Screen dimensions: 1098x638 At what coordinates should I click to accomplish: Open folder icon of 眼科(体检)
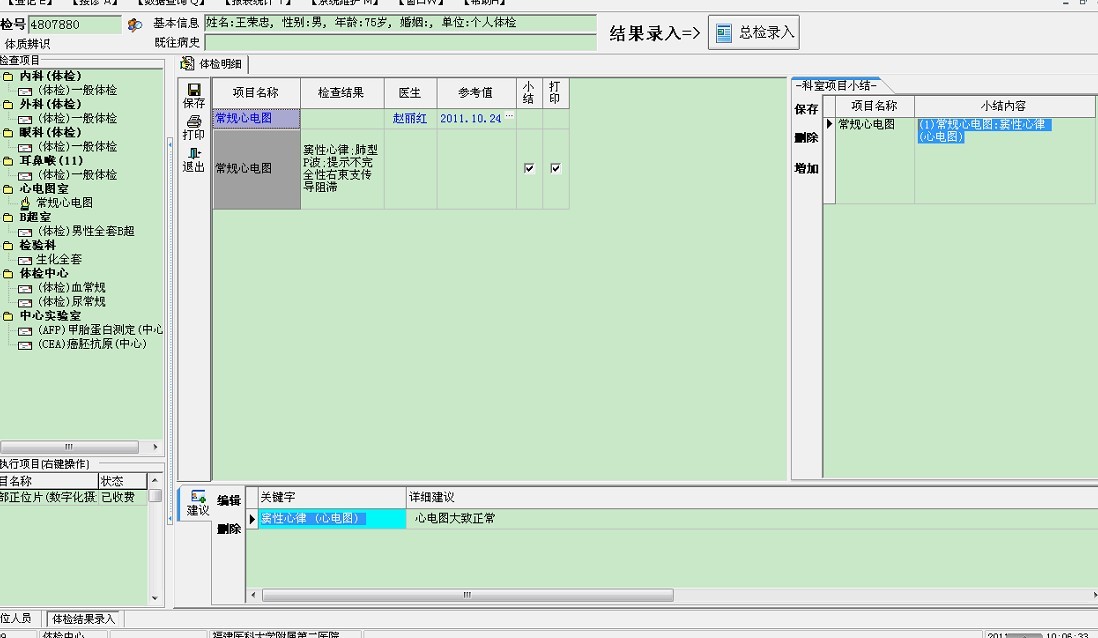click(x=8, y=132)
